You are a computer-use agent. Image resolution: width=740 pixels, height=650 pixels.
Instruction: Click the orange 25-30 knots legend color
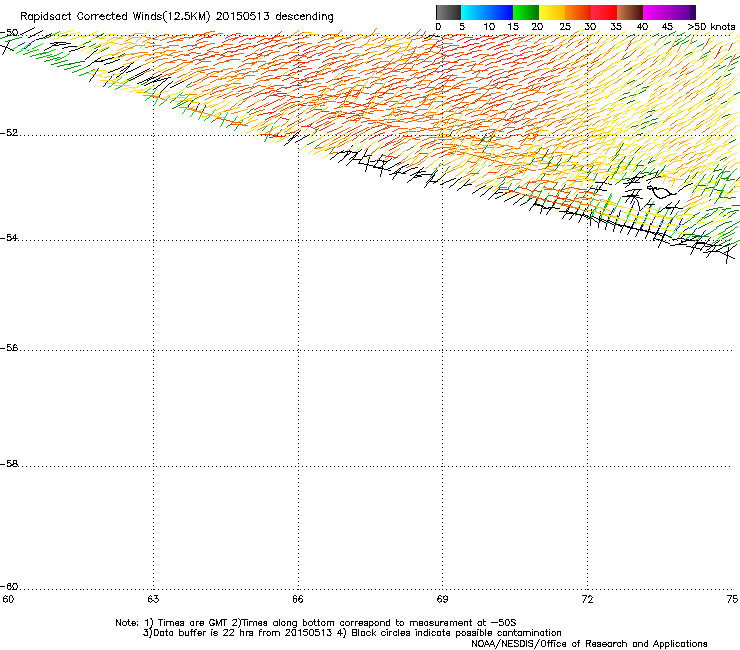tap(578, 12)
